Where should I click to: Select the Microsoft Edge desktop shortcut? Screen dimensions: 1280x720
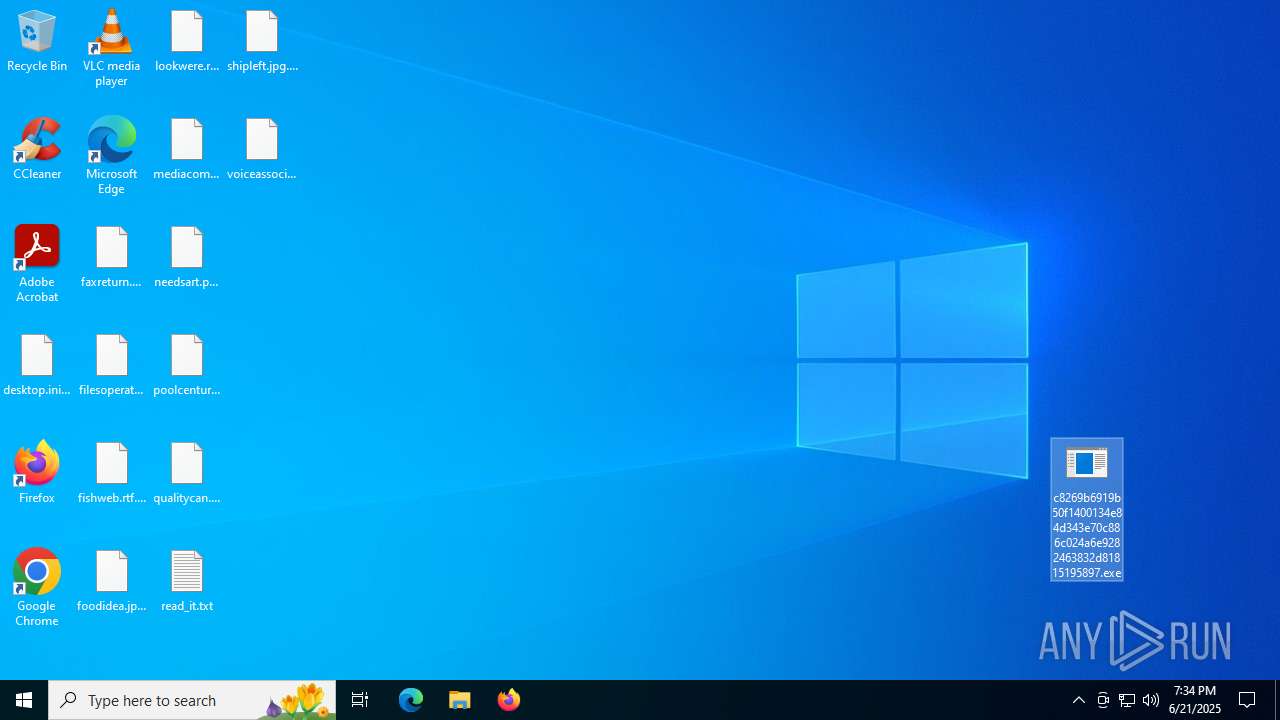[112, 156]
